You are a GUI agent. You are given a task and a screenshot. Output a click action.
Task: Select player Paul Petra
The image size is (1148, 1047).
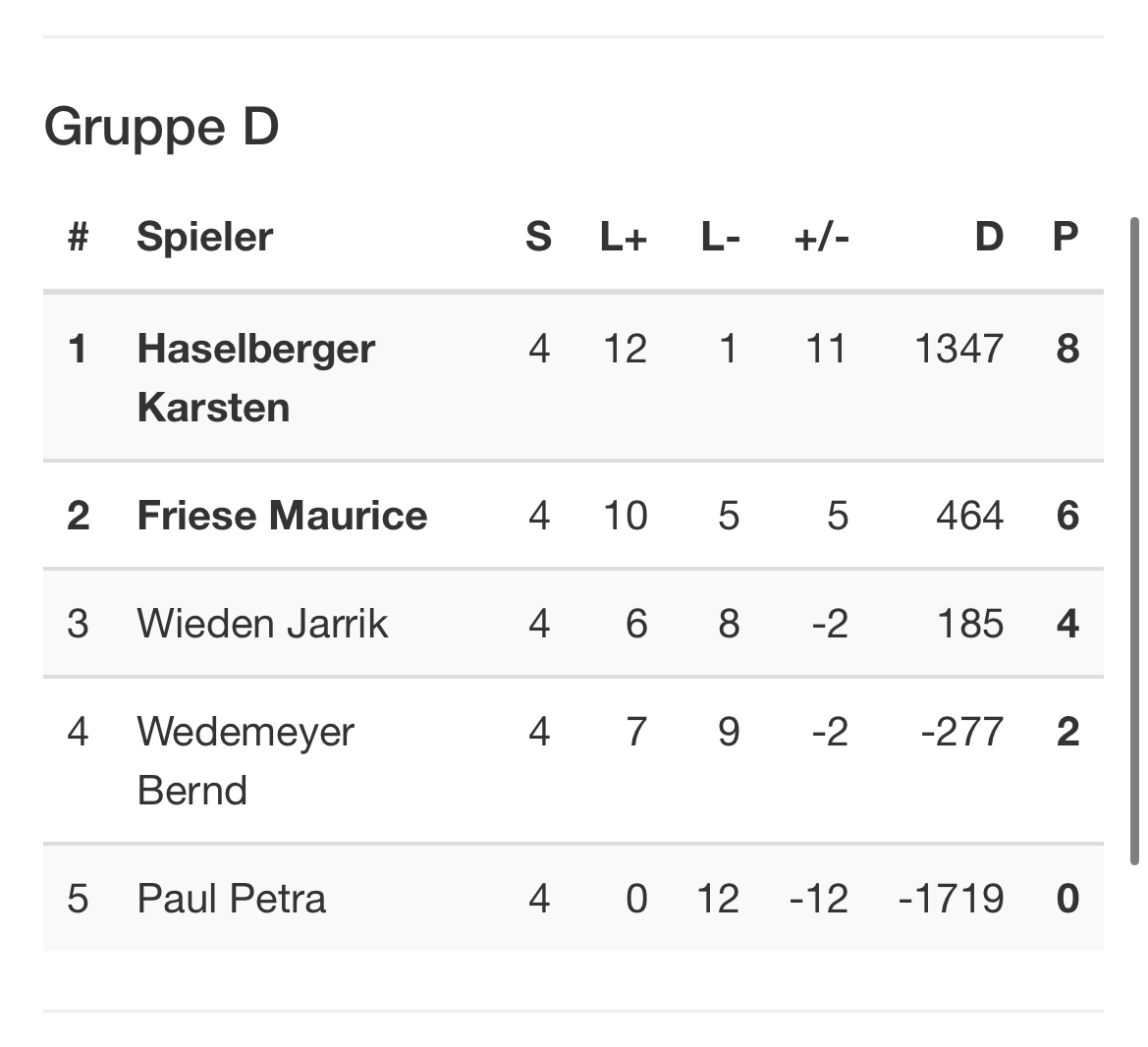pyautogui.click(x=231, y=899)
